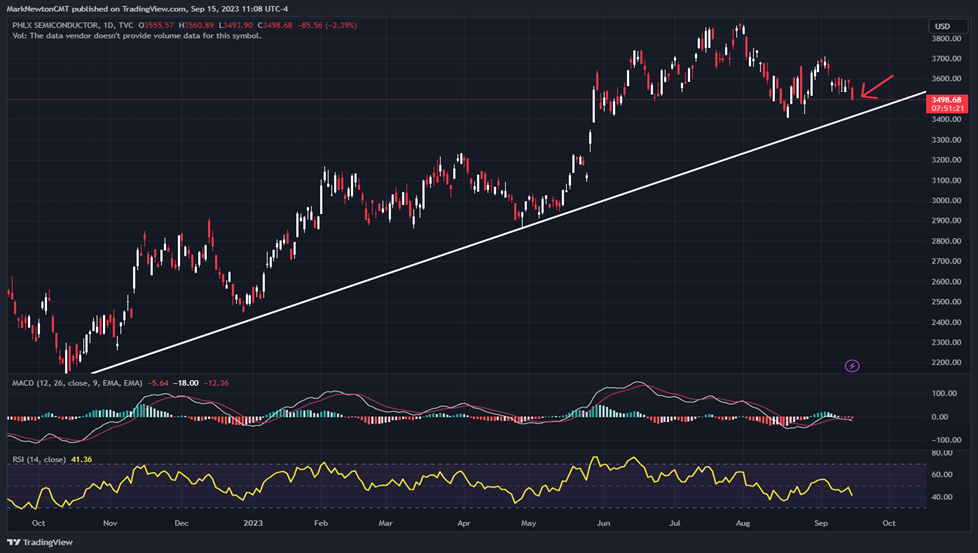This screenshot has height=553, width=978.
Task: Click the 2600.00 price axis label
Action: point(946,282)
